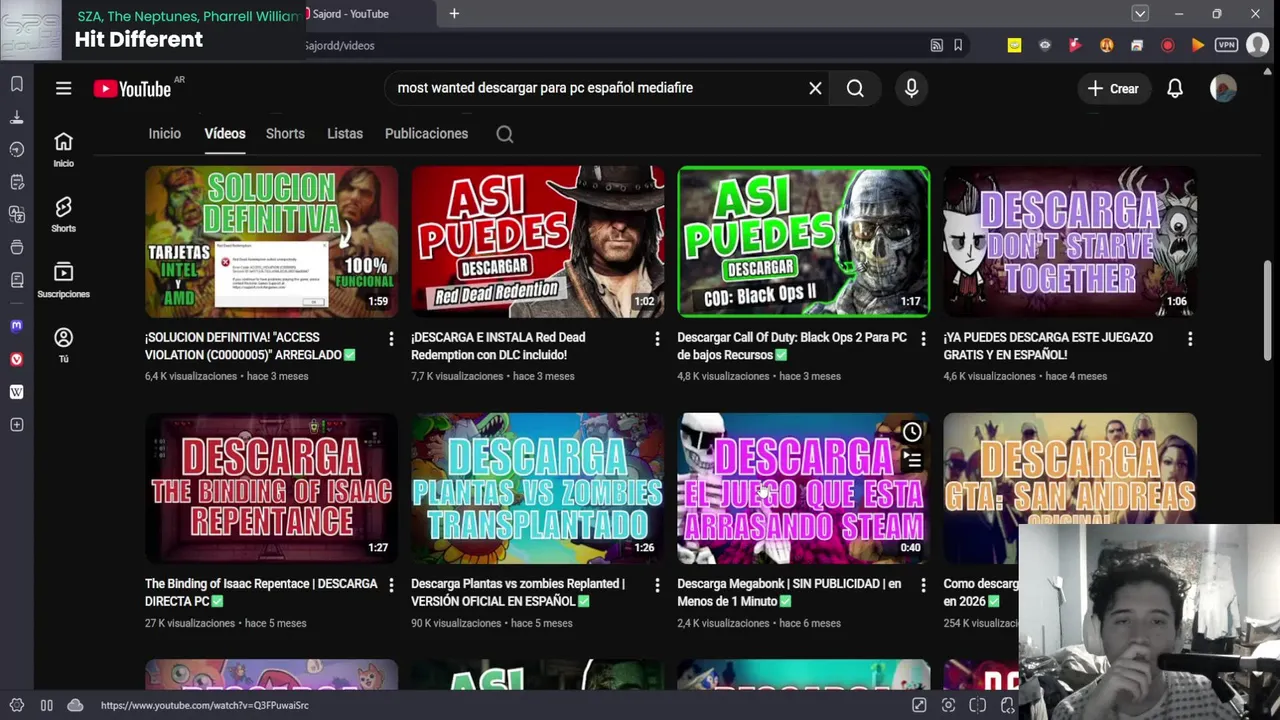Open 'Descarga Megabonk | SIN PUBLICIDAD' title link
Image resolution: width=1280 pixels, height=720 pixels.
(789, 592)
